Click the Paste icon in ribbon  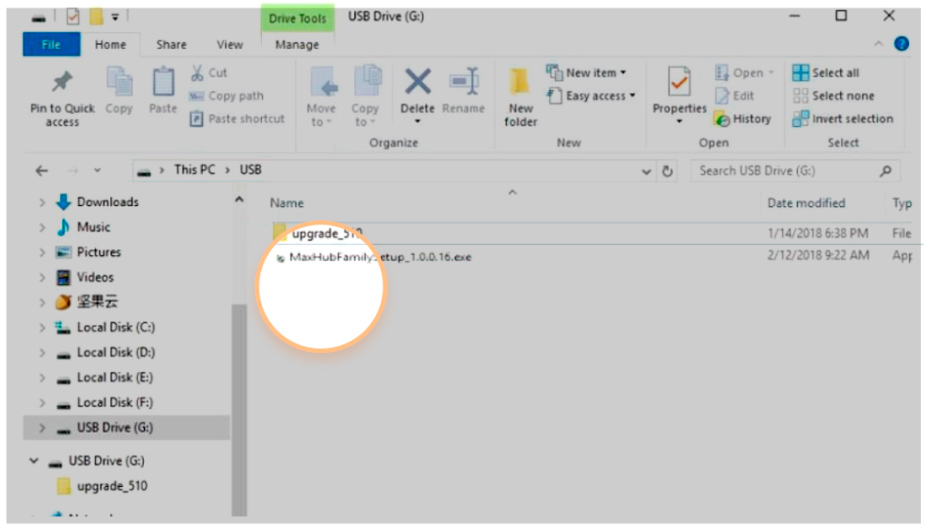pos(163,85)
